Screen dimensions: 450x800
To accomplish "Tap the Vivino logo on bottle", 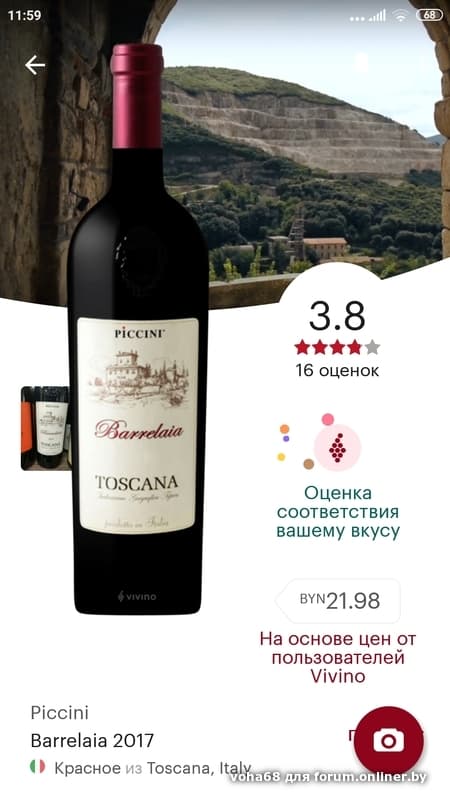I will [137, 596].
